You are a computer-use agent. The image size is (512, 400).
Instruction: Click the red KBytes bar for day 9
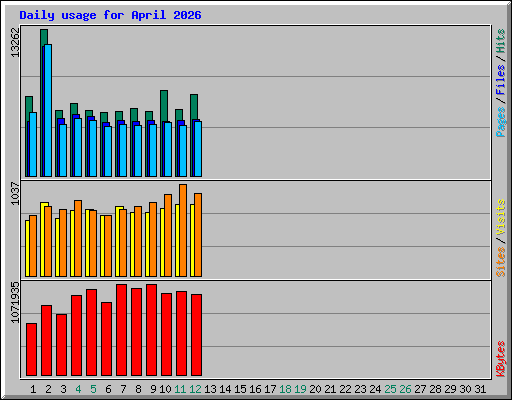point(151,330)
